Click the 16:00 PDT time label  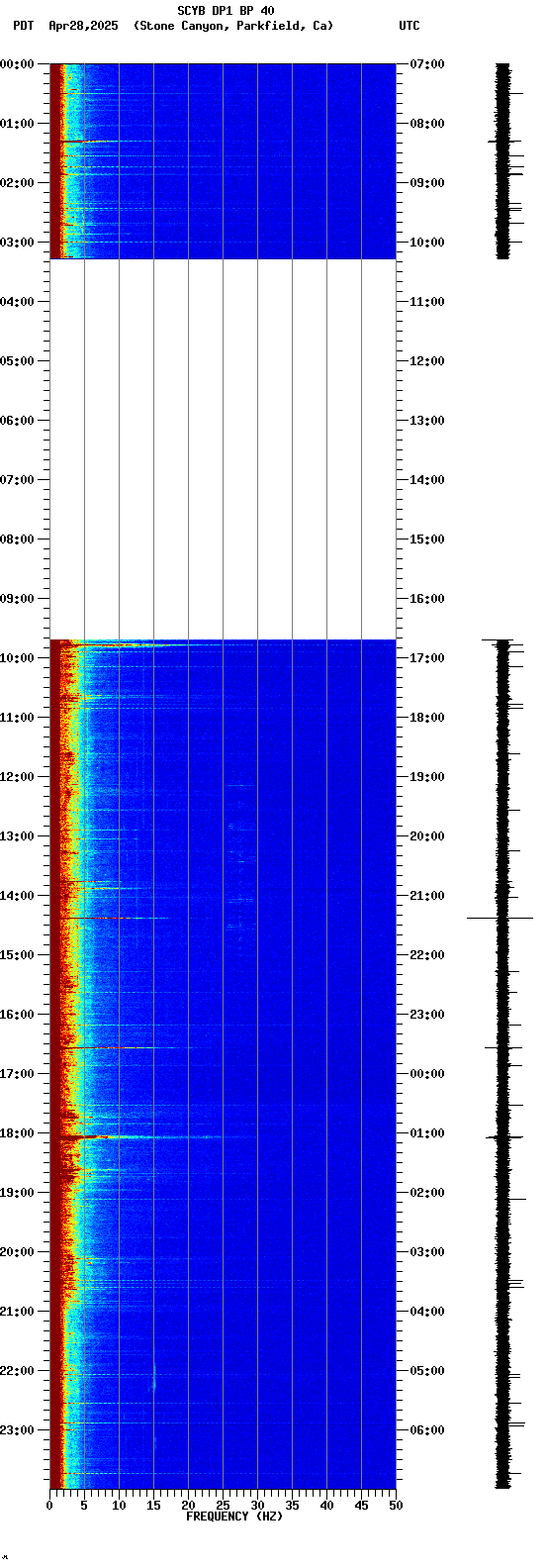17,1015
